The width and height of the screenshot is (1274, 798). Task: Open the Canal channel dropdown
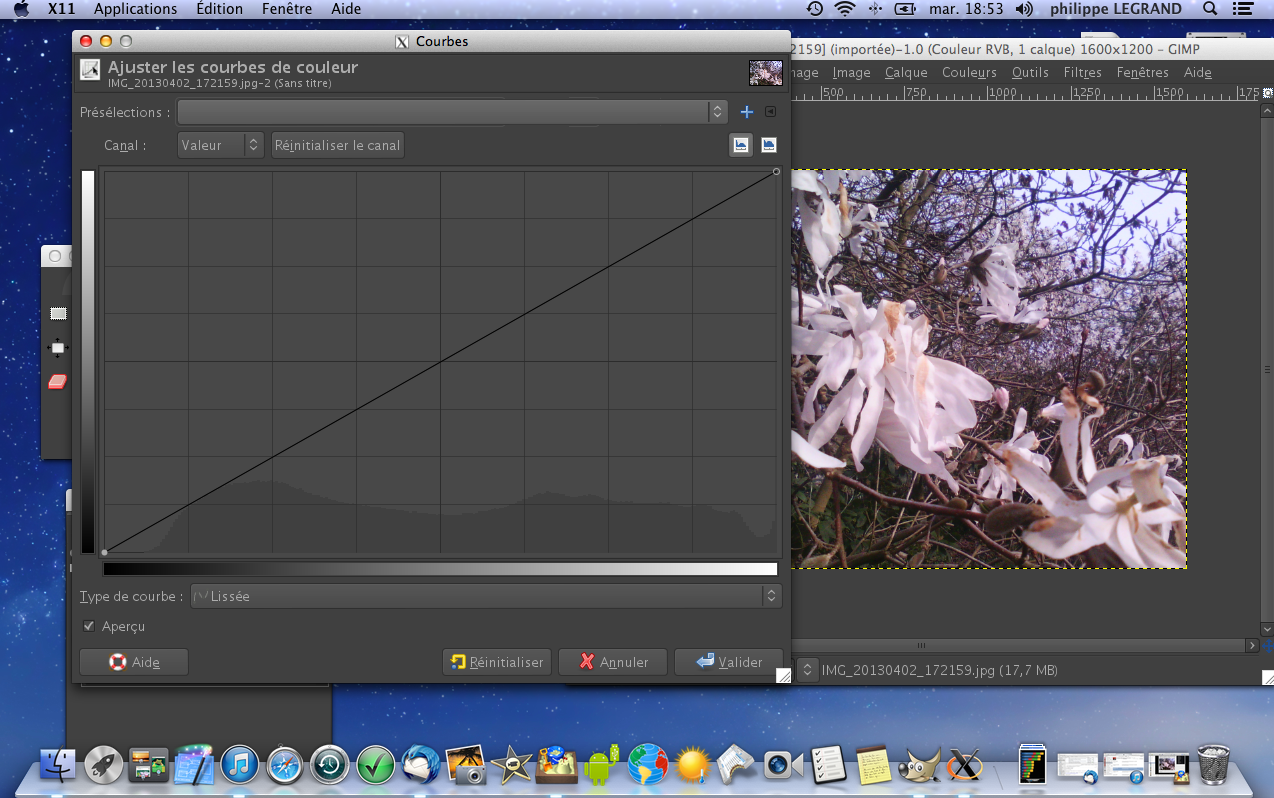click(220, 145)
